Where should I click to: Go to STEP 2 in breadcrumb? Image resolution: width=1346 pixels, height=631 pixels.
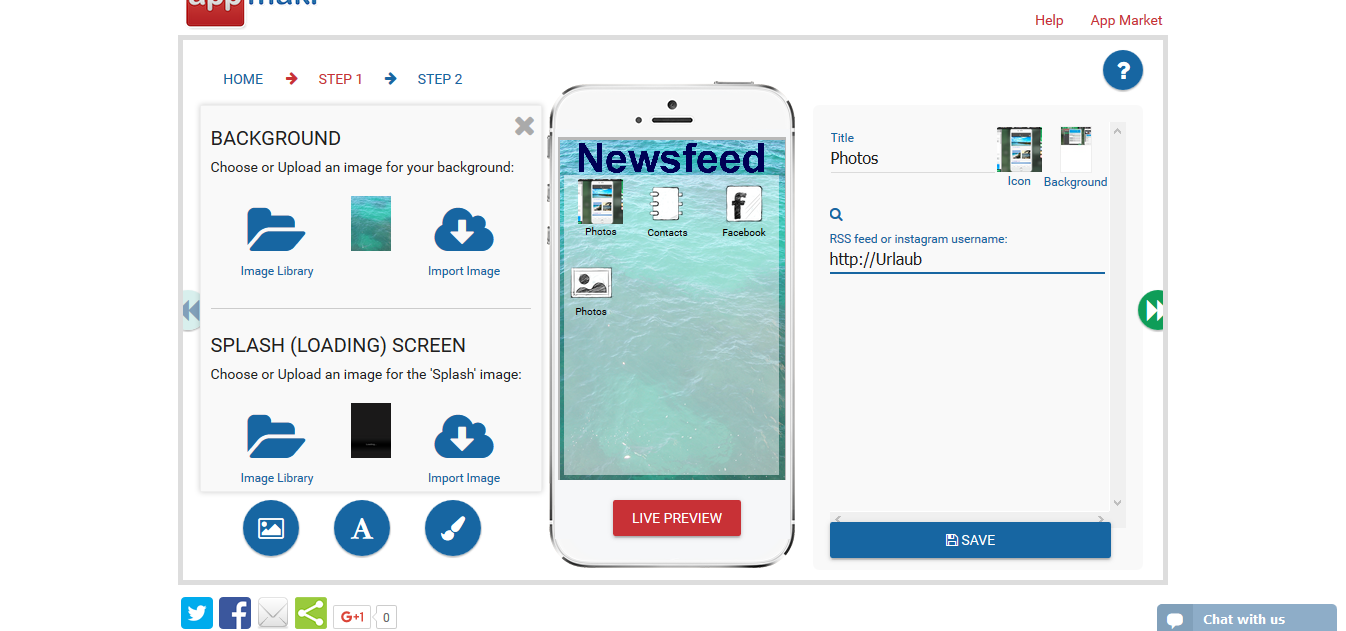tap(439, 79)
